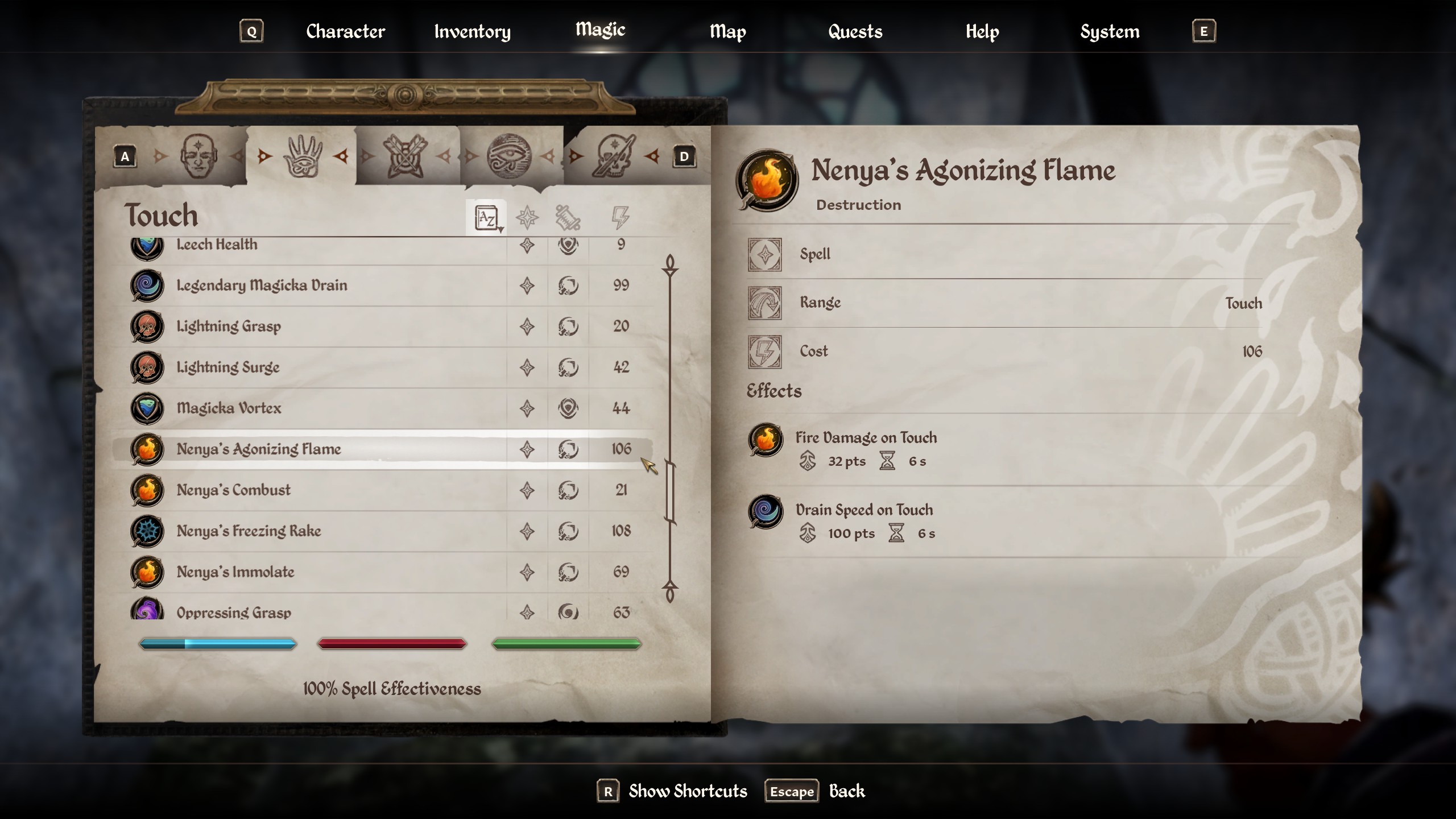Click the scrollbar top arrow
The width and height of the screenshot is (1456, 819).
pyautogui.click(x=670, y=265)
